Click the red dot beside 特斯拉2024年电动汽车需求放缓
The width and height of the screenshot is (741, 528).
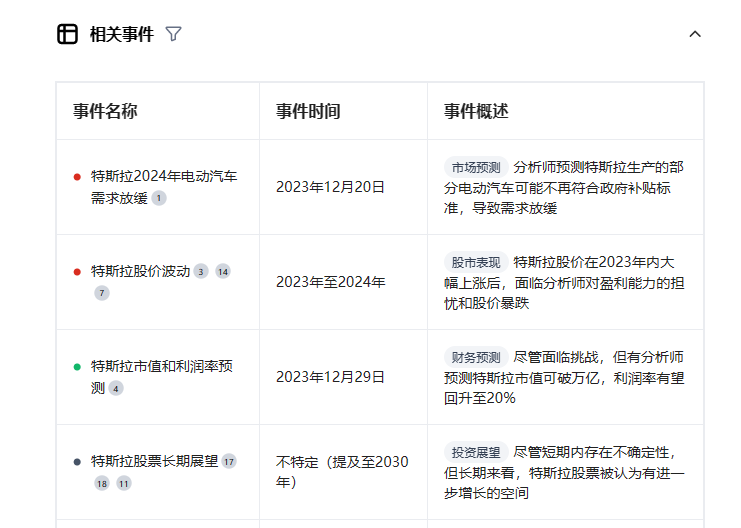78,177
